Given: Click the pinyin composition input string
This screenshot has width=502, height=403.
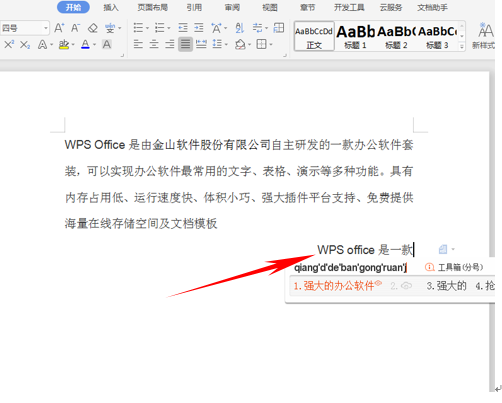Looking at the screenshot, I should coord(350,267).
